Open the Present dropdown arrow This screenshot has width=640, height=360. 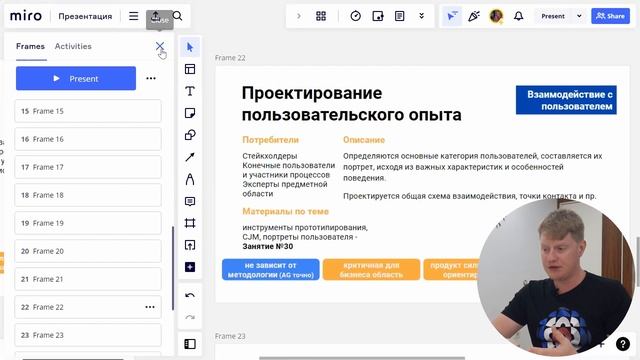579,16
